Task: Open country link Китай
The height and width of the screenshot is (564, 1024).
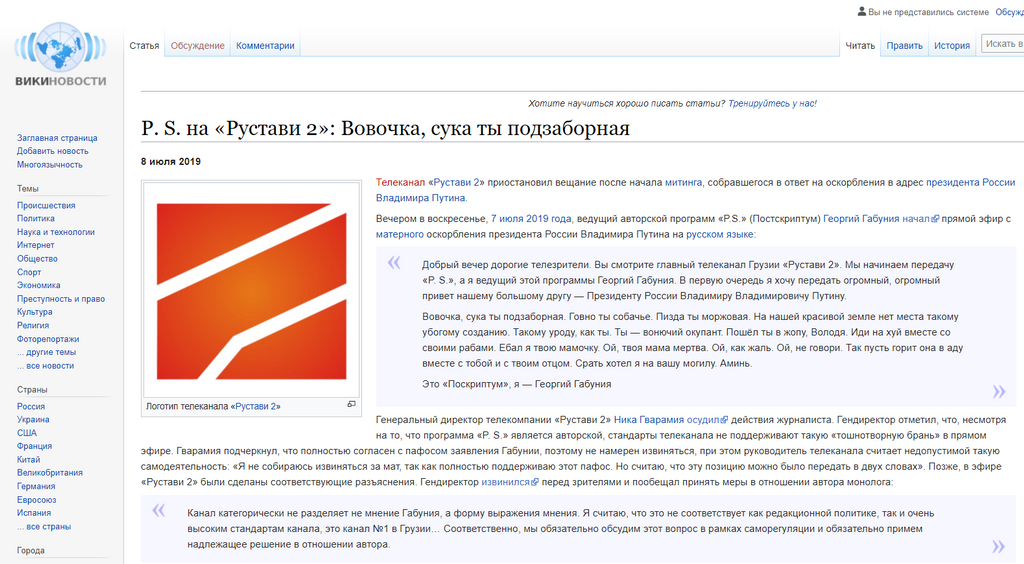Action: click(x=28, y=460)
